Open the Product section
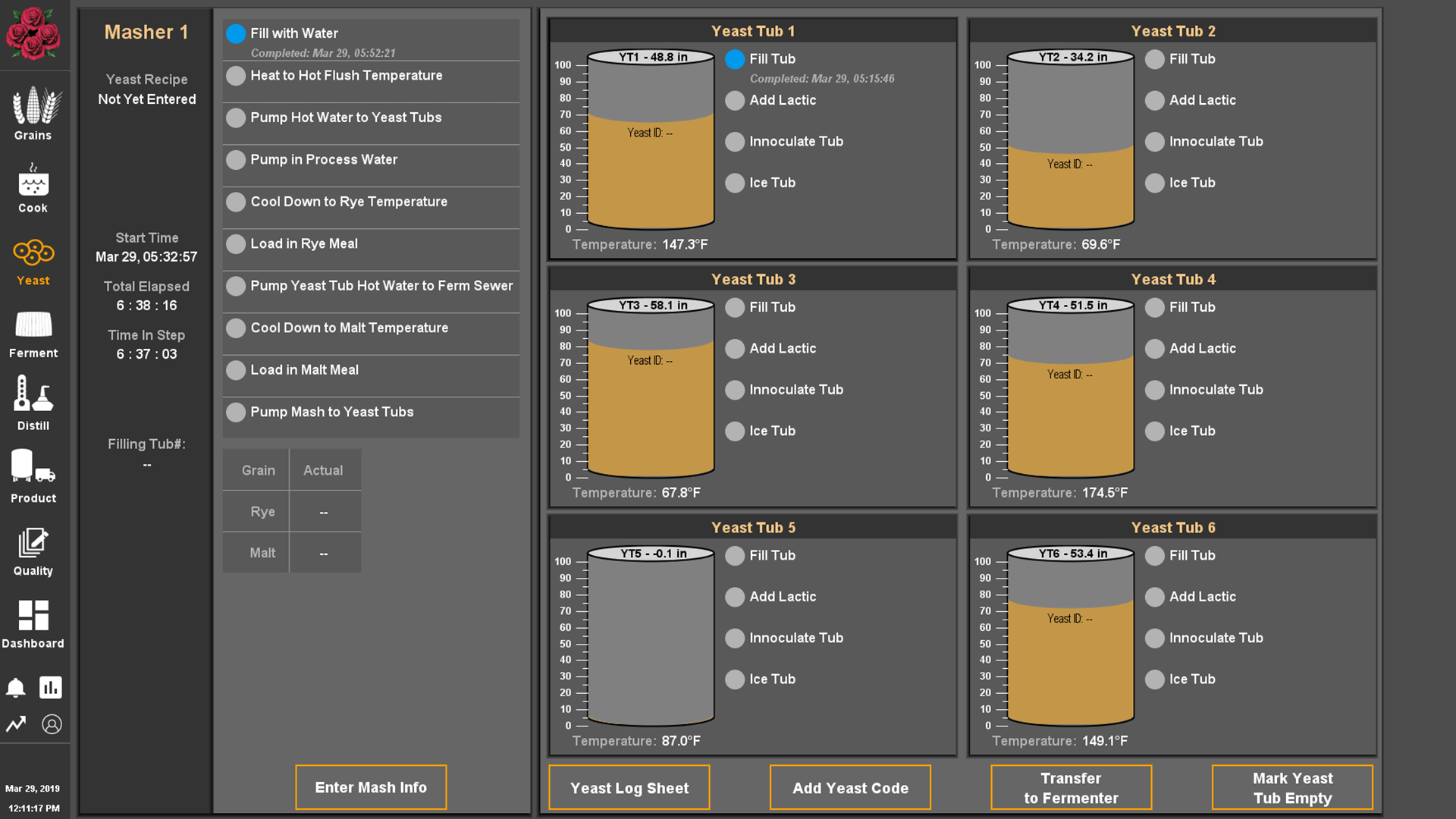This screenshot has height=819, width=1456. pyautogui.click(x=33, y=476)
